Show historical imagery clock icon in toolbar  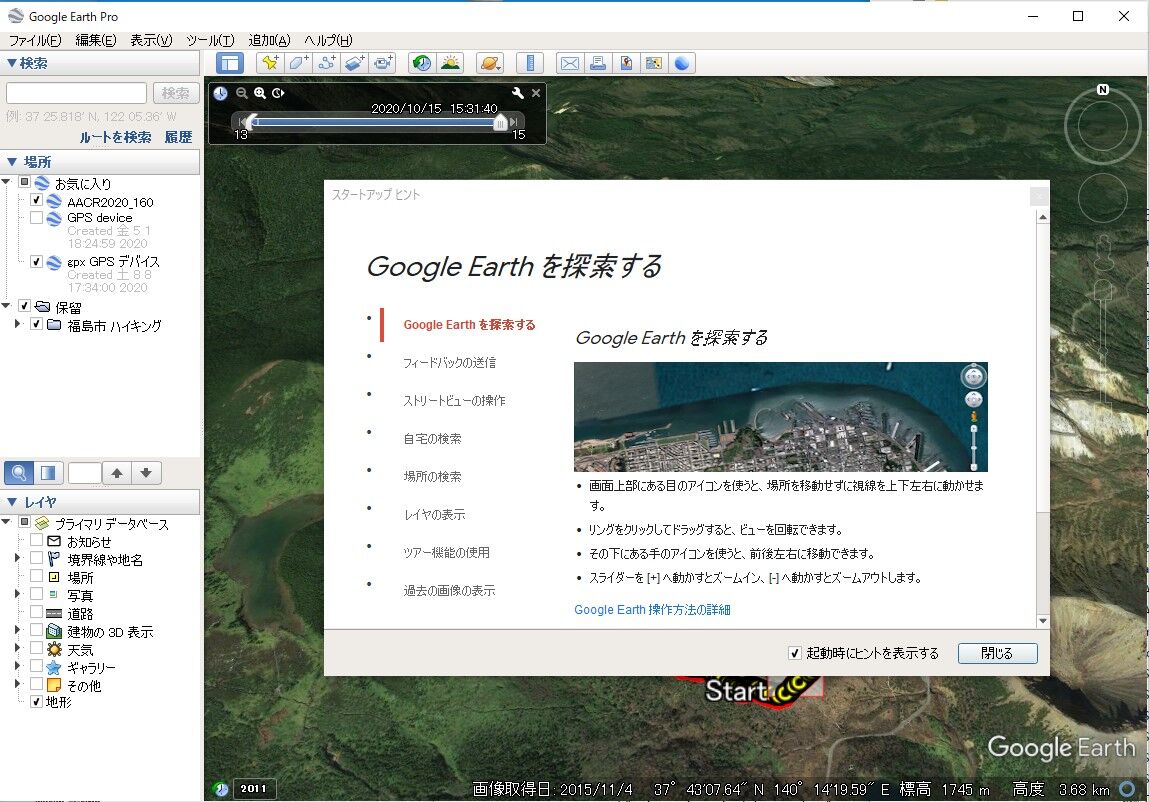(421, 63)
